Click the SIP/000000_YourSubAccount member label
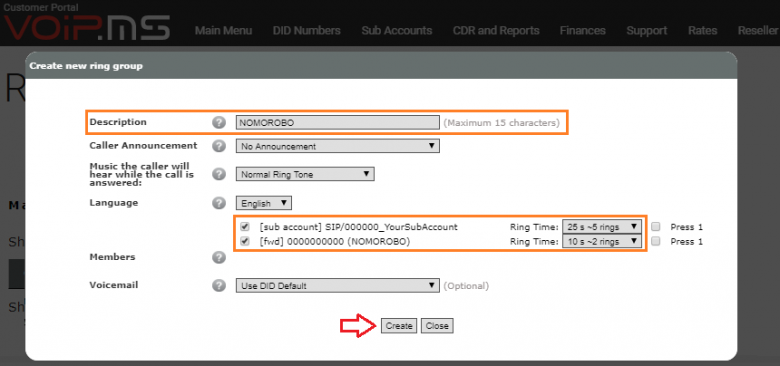780x366 pixels. point(359,227)
